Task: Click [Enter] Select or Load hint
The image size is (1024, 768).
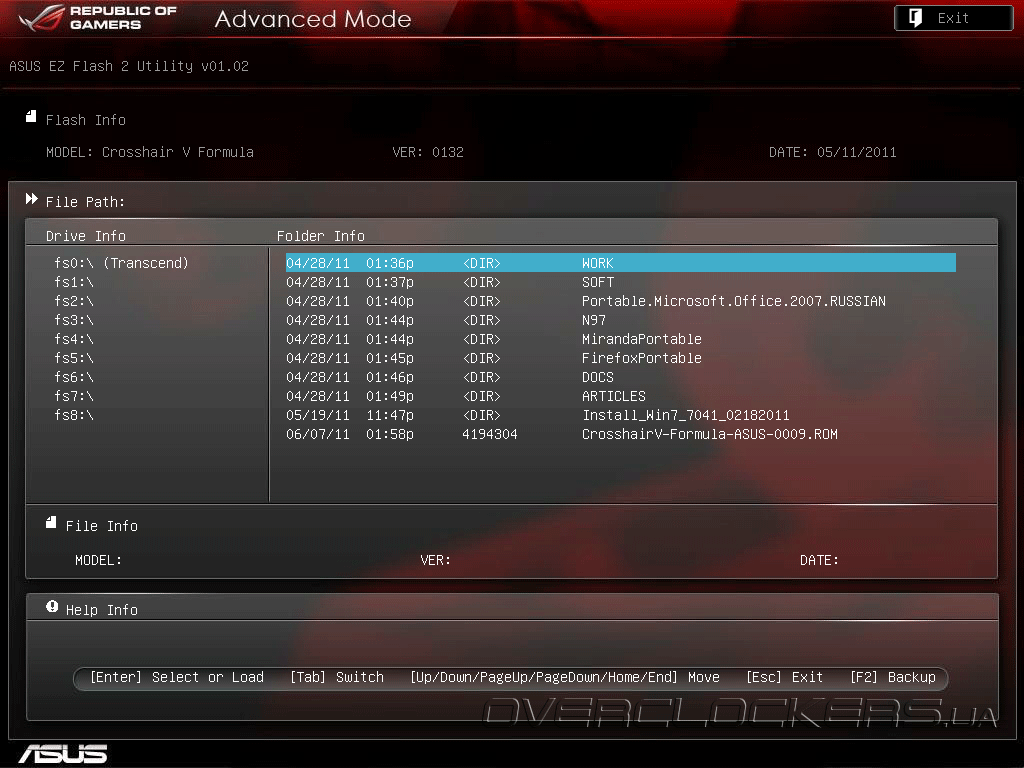Action: coord(176,677)
